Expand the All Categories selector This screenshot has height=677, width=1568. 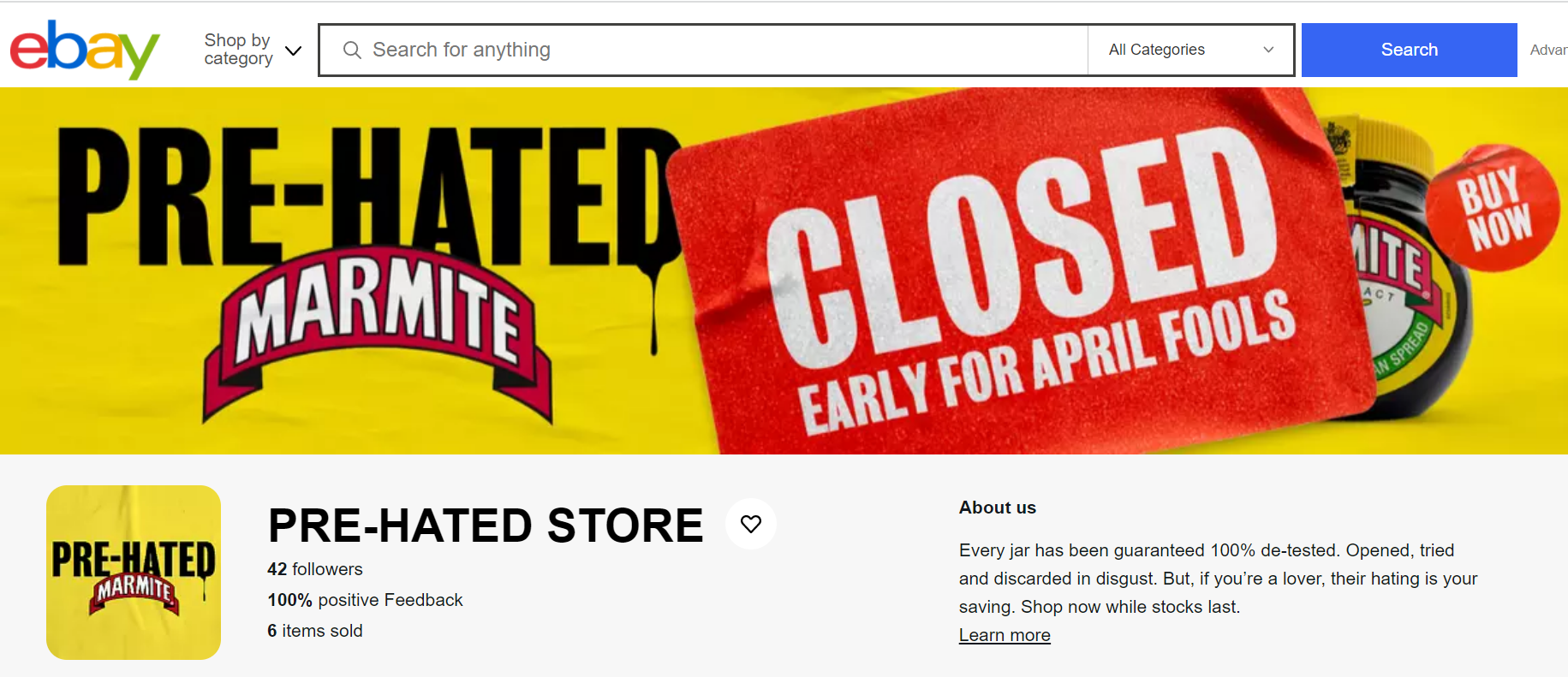tap(1190, 50)
